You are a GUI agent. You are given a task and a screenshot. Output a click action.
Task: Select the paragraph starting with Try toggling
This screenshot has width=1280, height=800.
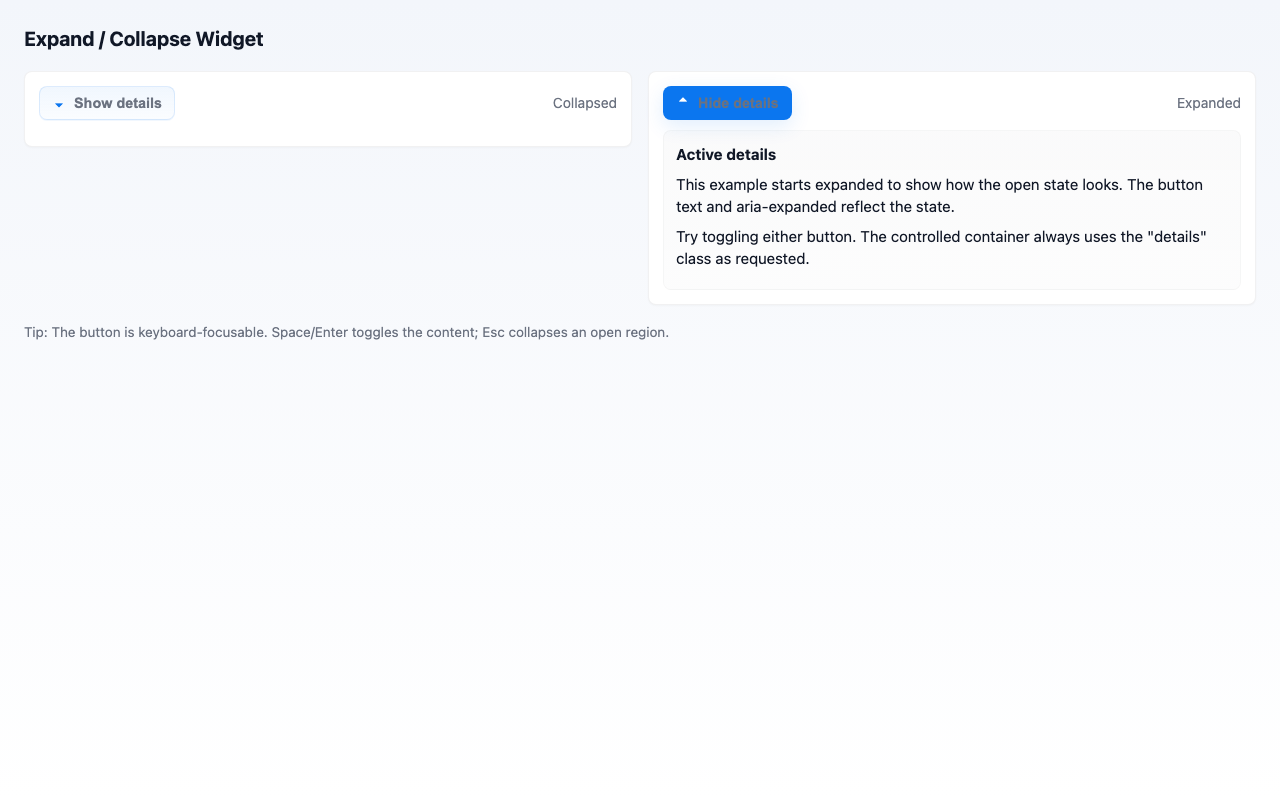click(x=940, y=247)
